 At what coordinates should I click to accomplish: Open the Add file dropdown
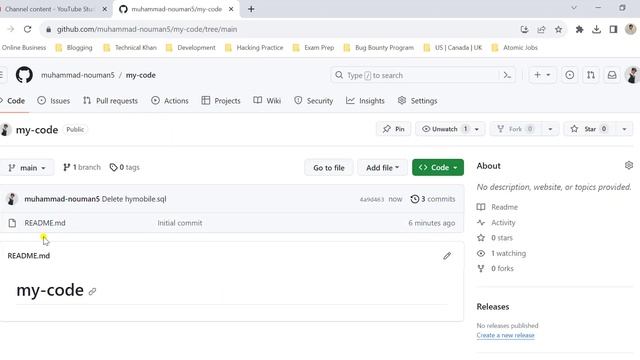pos(382,167)
